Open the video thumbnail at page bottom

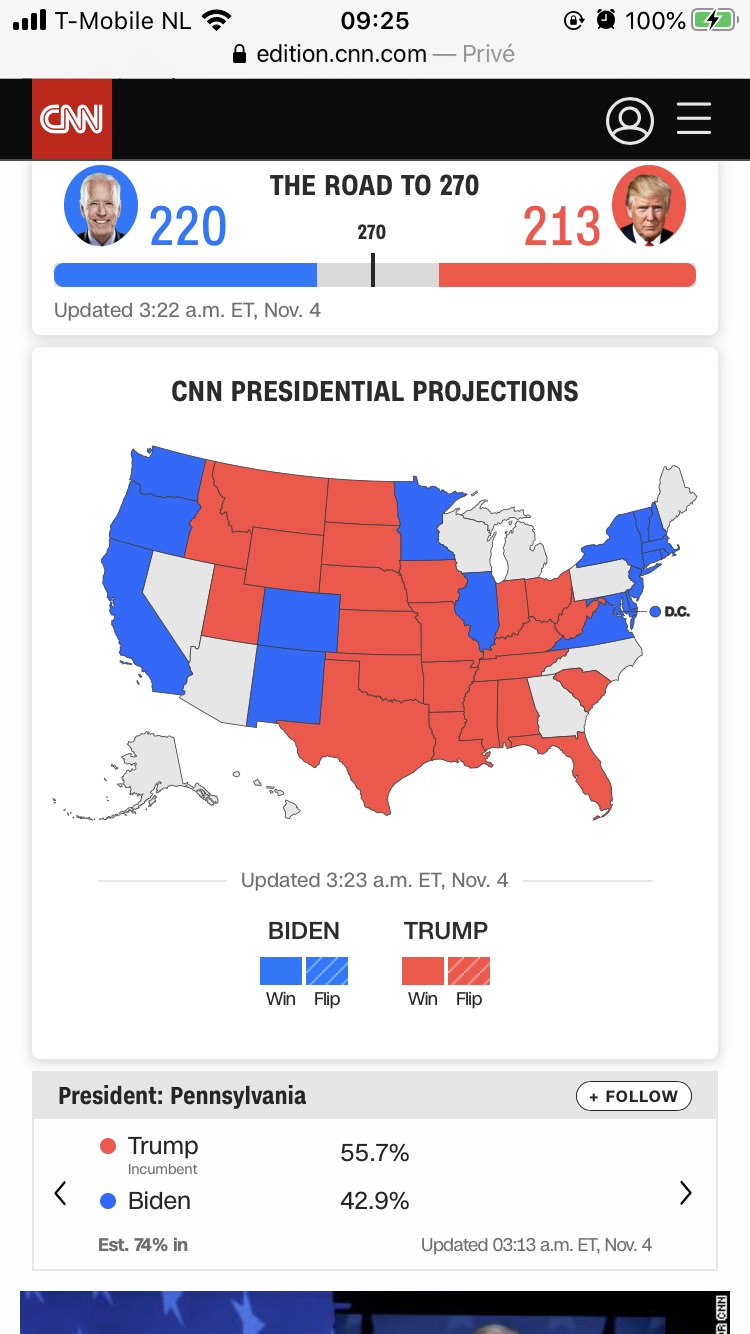click(x=375, y=1312)
